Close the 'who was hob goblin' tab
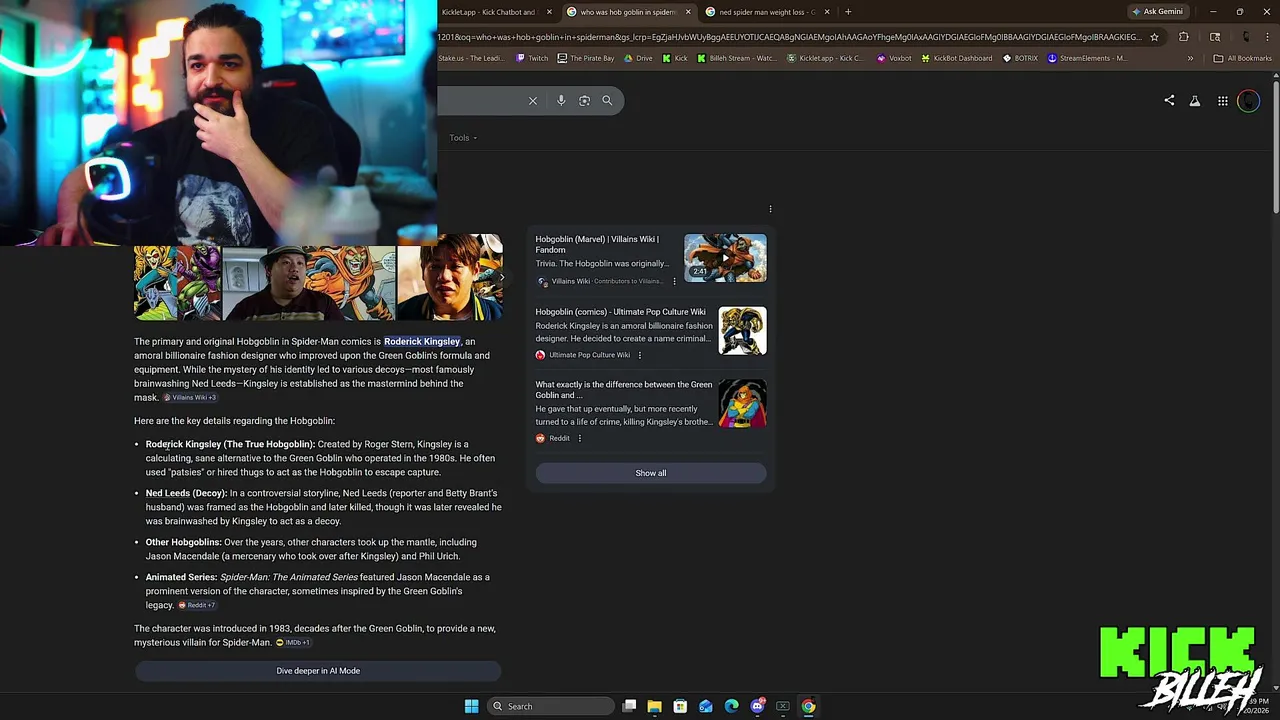The image size is (1280, 720). [x=688, y=12]
